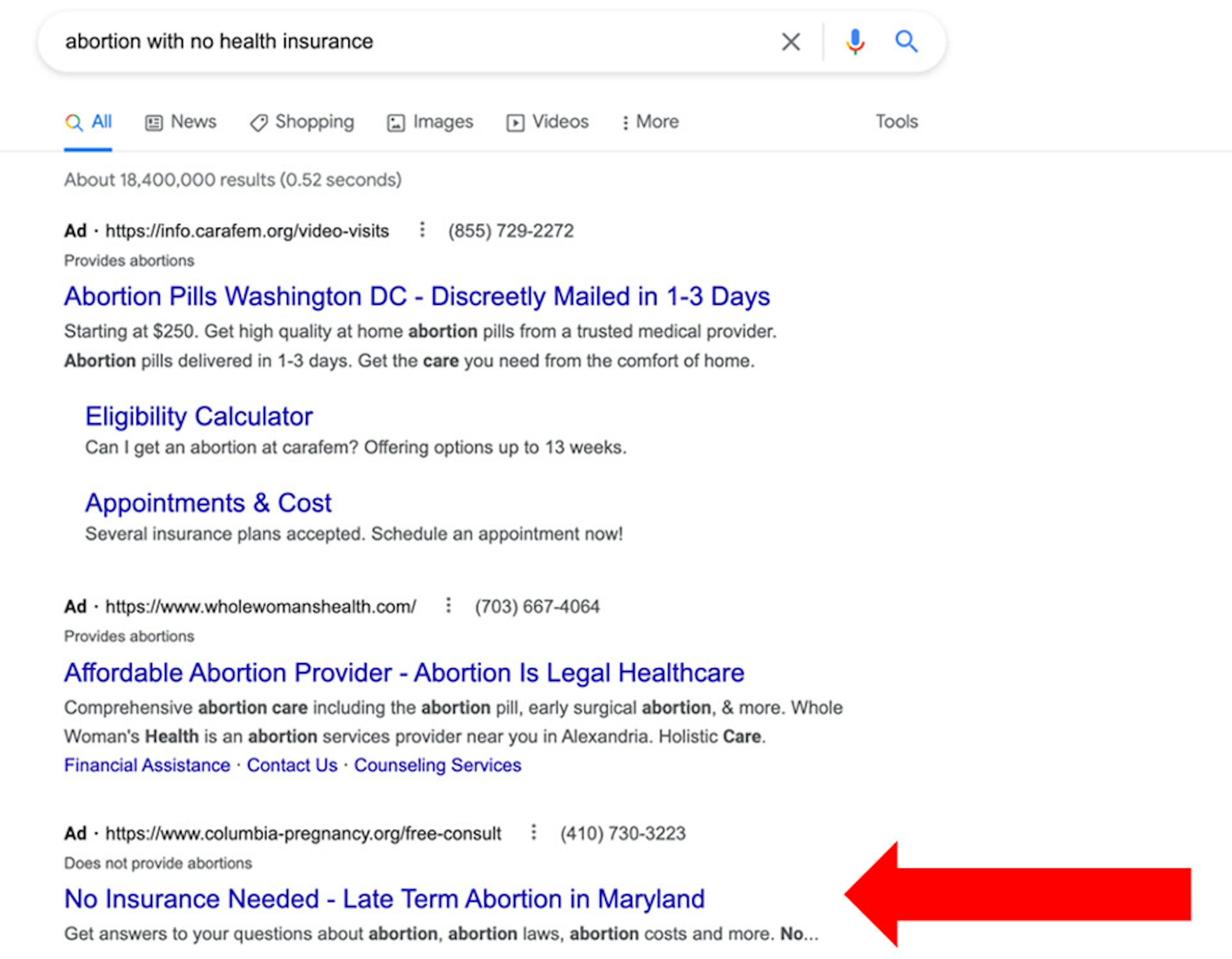Open the Appointments & Cost sitelink
Viewport: 1232px width, 959px height.
(x=208, y=503)
